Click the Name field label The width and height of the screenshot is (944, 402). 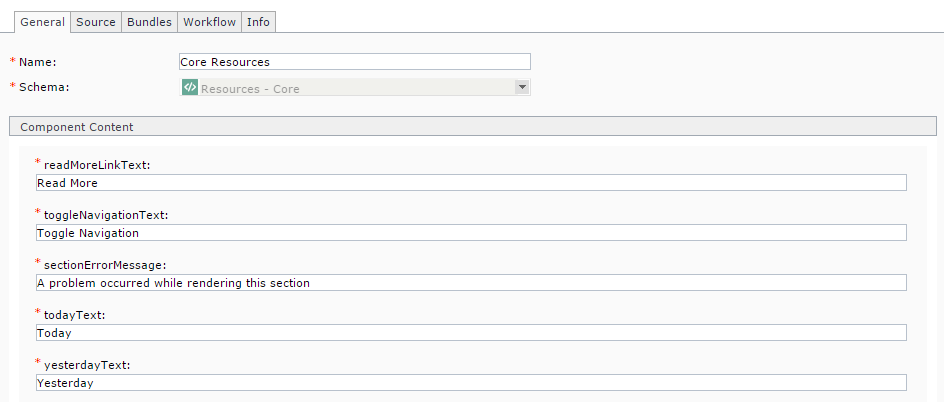pyautogui.click(x=37, y=62)
